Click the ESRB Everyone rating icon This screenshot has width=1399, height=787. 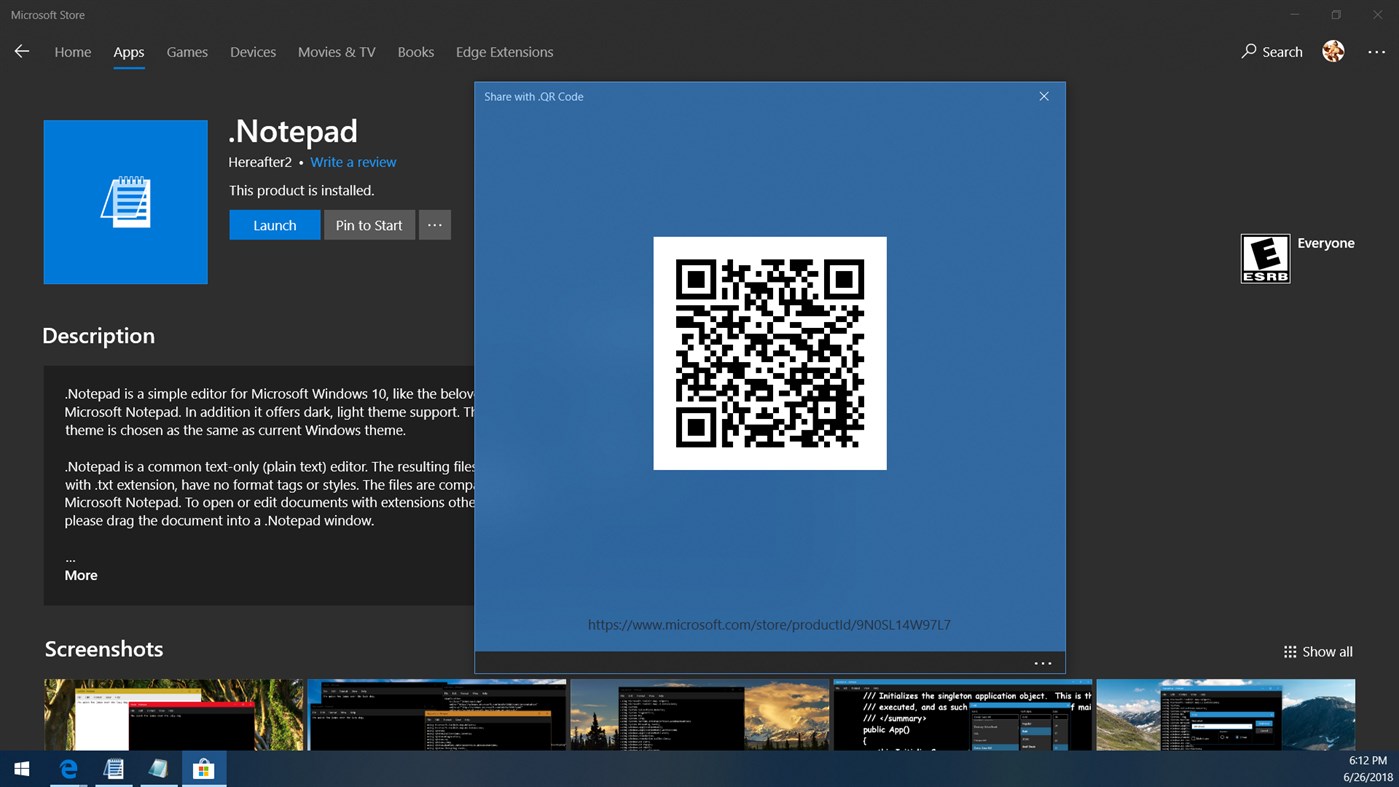1265,258
